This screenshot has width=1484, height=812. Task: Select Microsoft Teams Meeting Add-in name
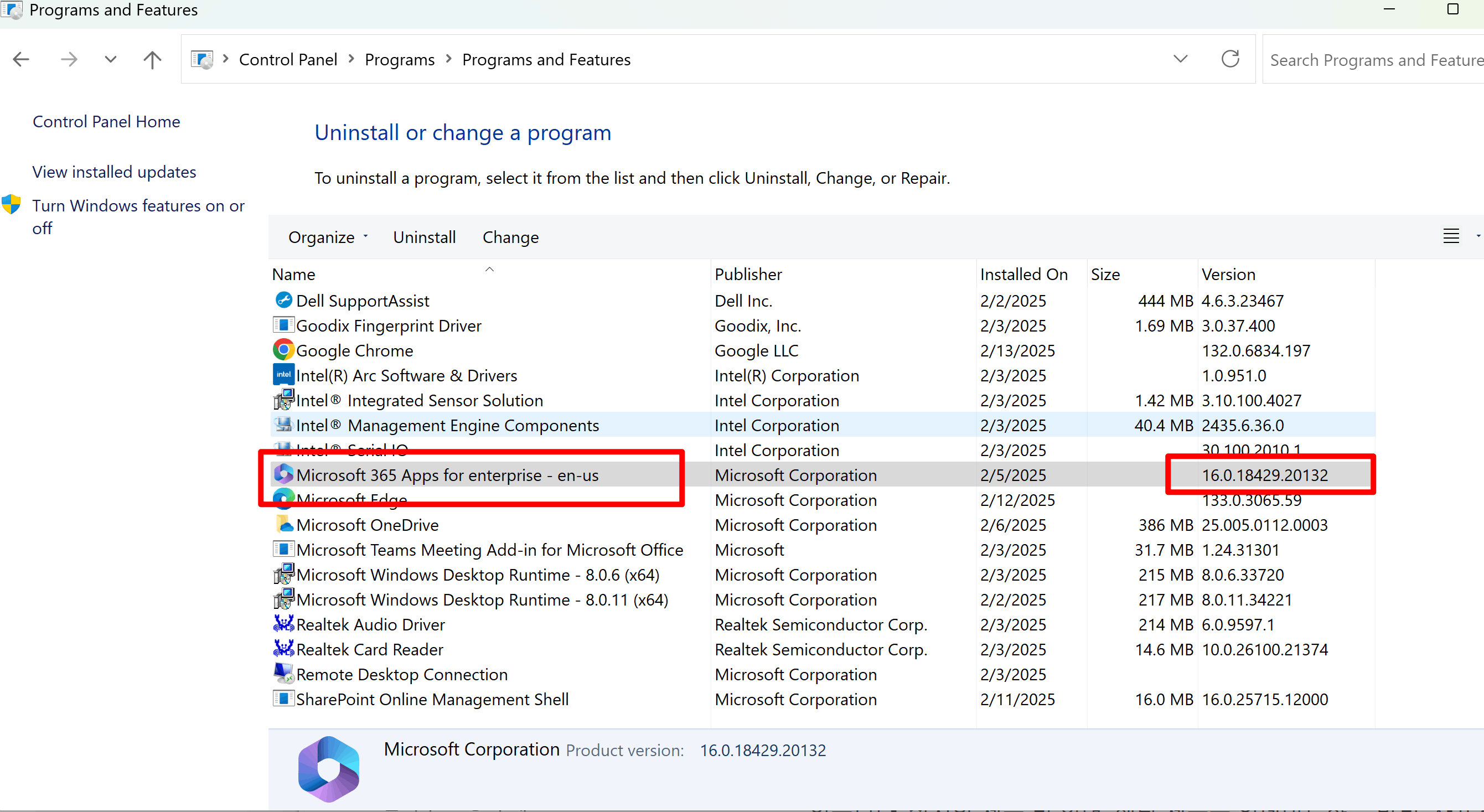490,550
